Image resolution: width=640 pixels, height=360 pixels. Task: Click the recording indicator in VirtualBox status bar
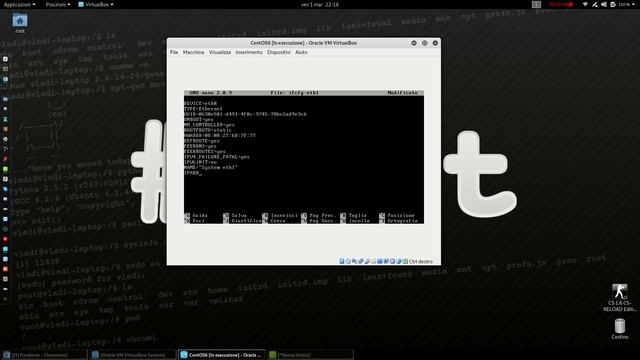[x=386, y=261]
